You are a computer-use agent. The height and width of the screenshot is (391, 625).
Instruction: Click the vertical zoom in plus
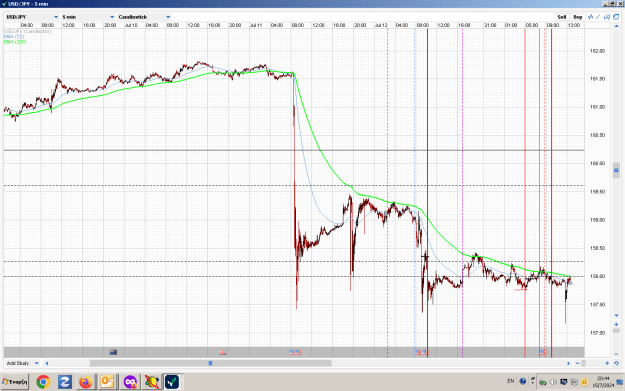616,324
